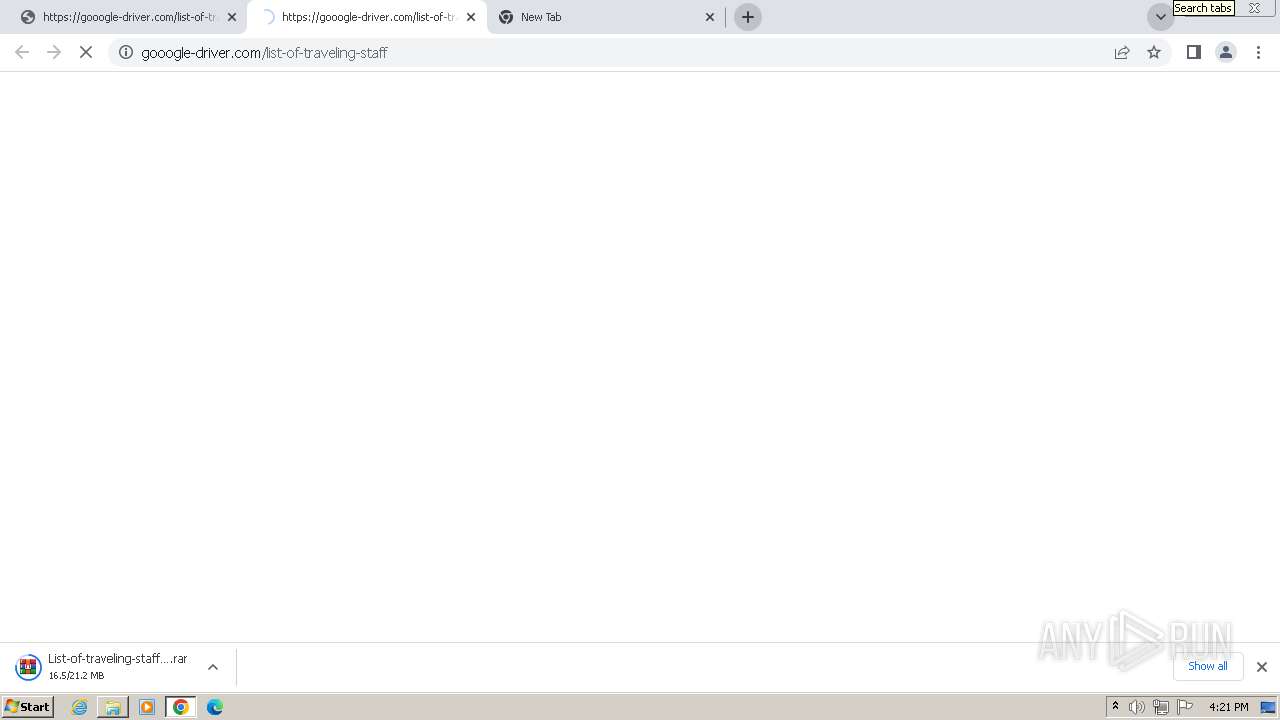Open Windows Media Player taskbar icon
Viewport: 1280px width, 720px height.
[147, 707]
